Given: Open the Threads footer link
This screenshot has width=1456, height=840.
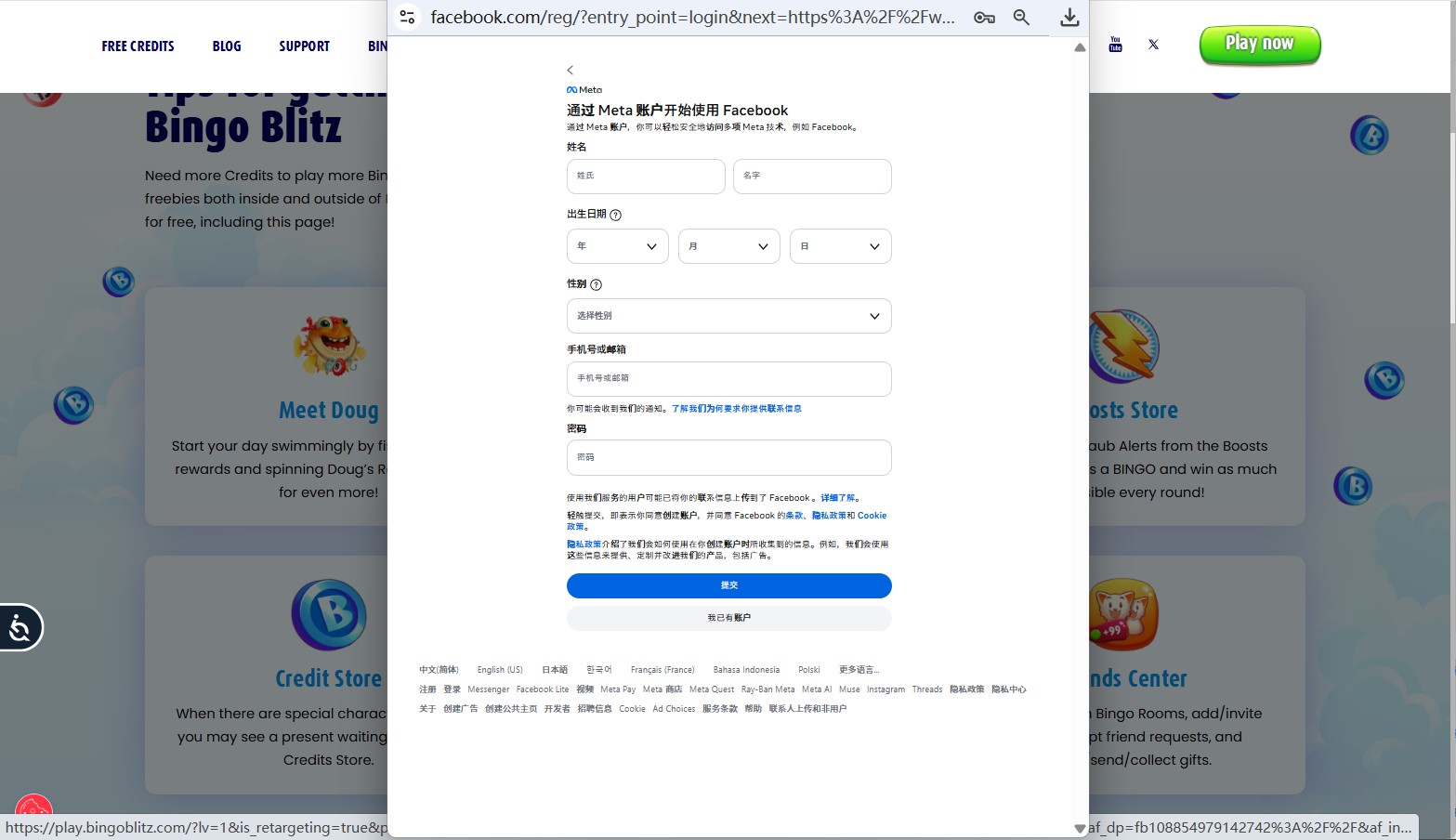Looking at the screenshot, I should tap(927, 689).
